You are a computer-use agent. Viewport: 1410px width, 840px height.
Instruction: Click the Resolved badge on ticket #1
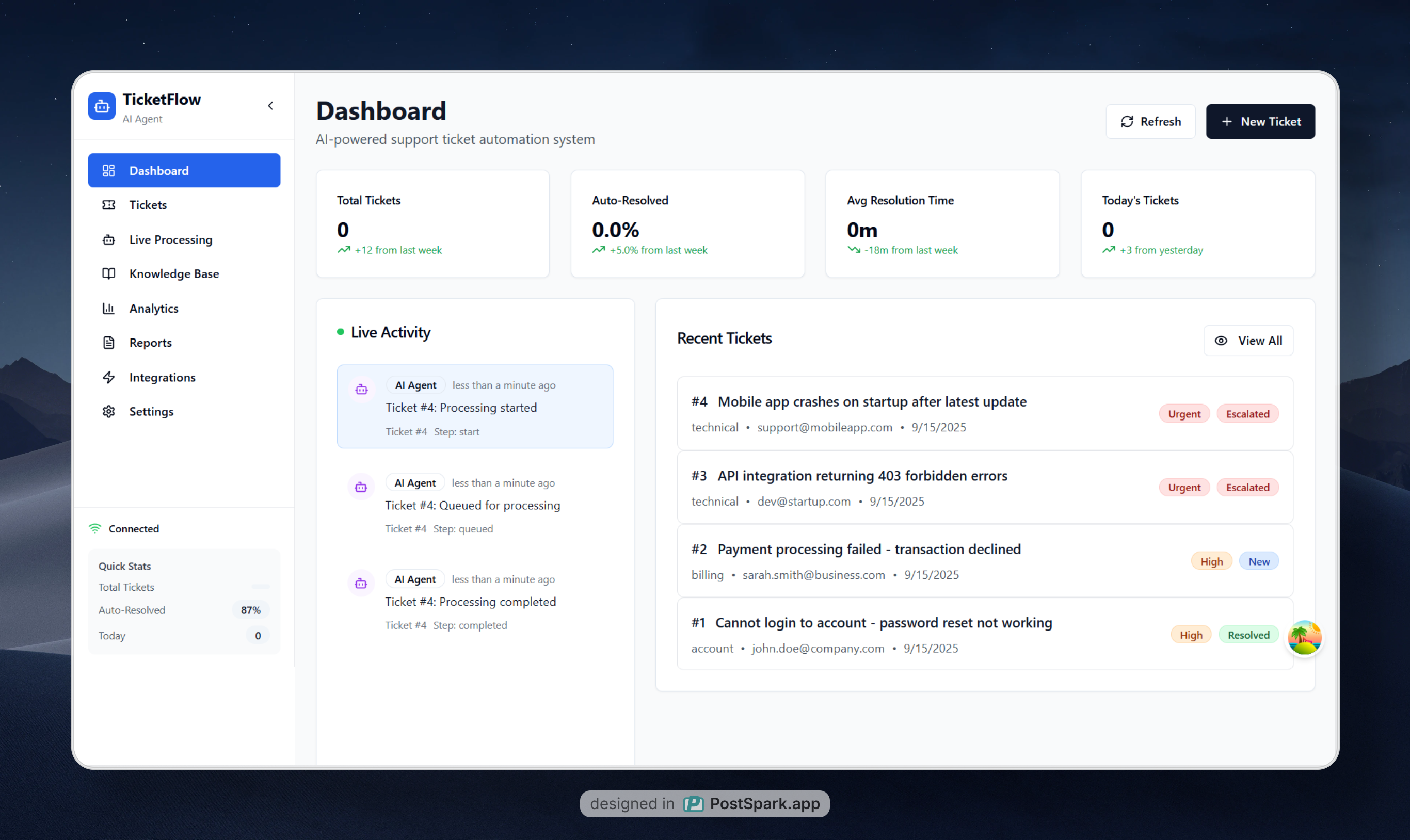(1248, 635)
